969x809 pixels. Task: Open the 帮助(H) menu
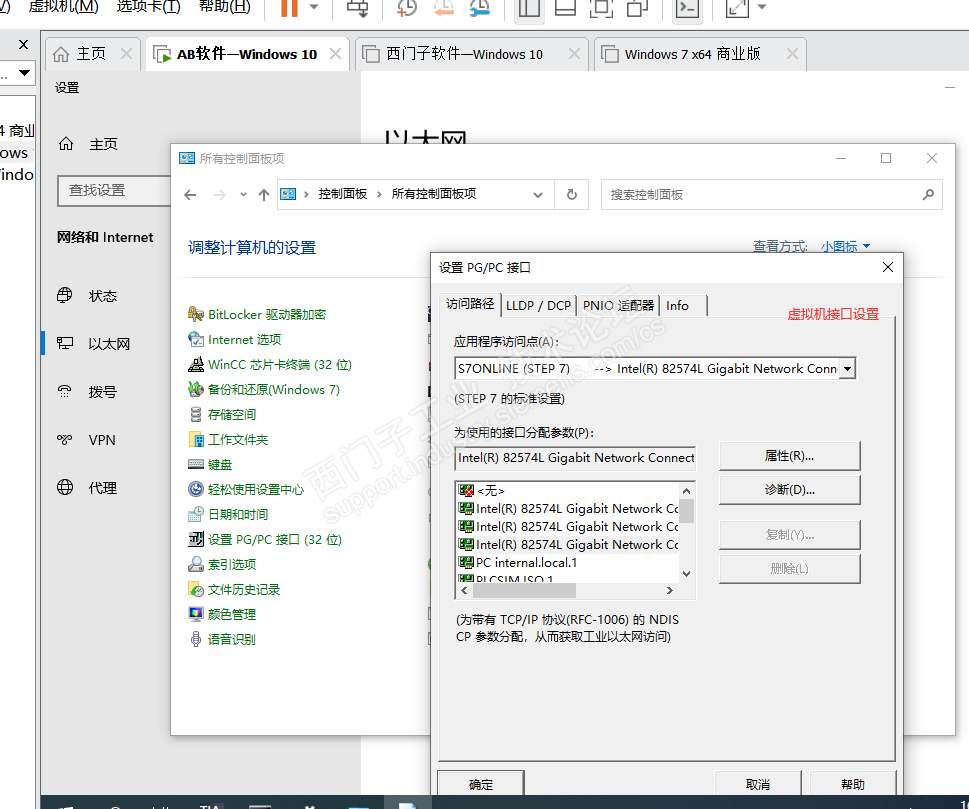point(224,7)
